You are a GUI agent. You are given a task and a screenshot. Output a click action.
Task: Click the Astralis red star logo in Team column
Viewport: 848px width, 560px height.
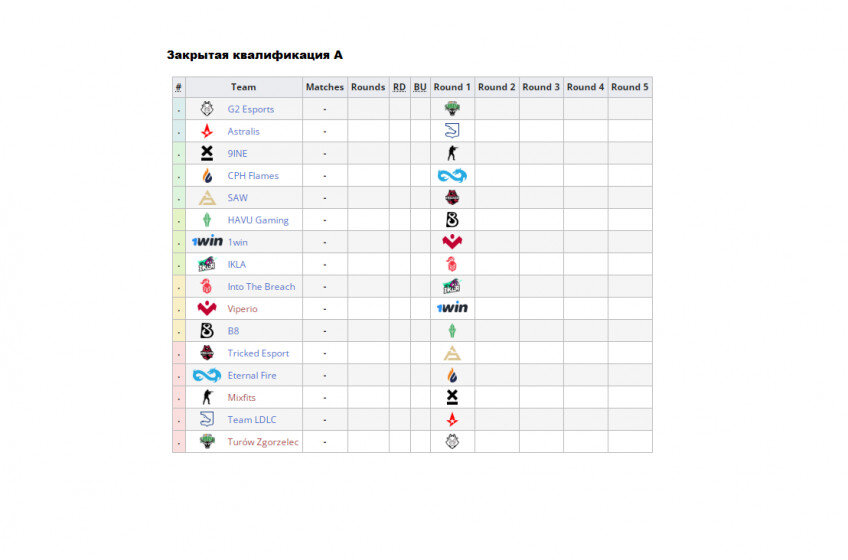tap(207, 131)
